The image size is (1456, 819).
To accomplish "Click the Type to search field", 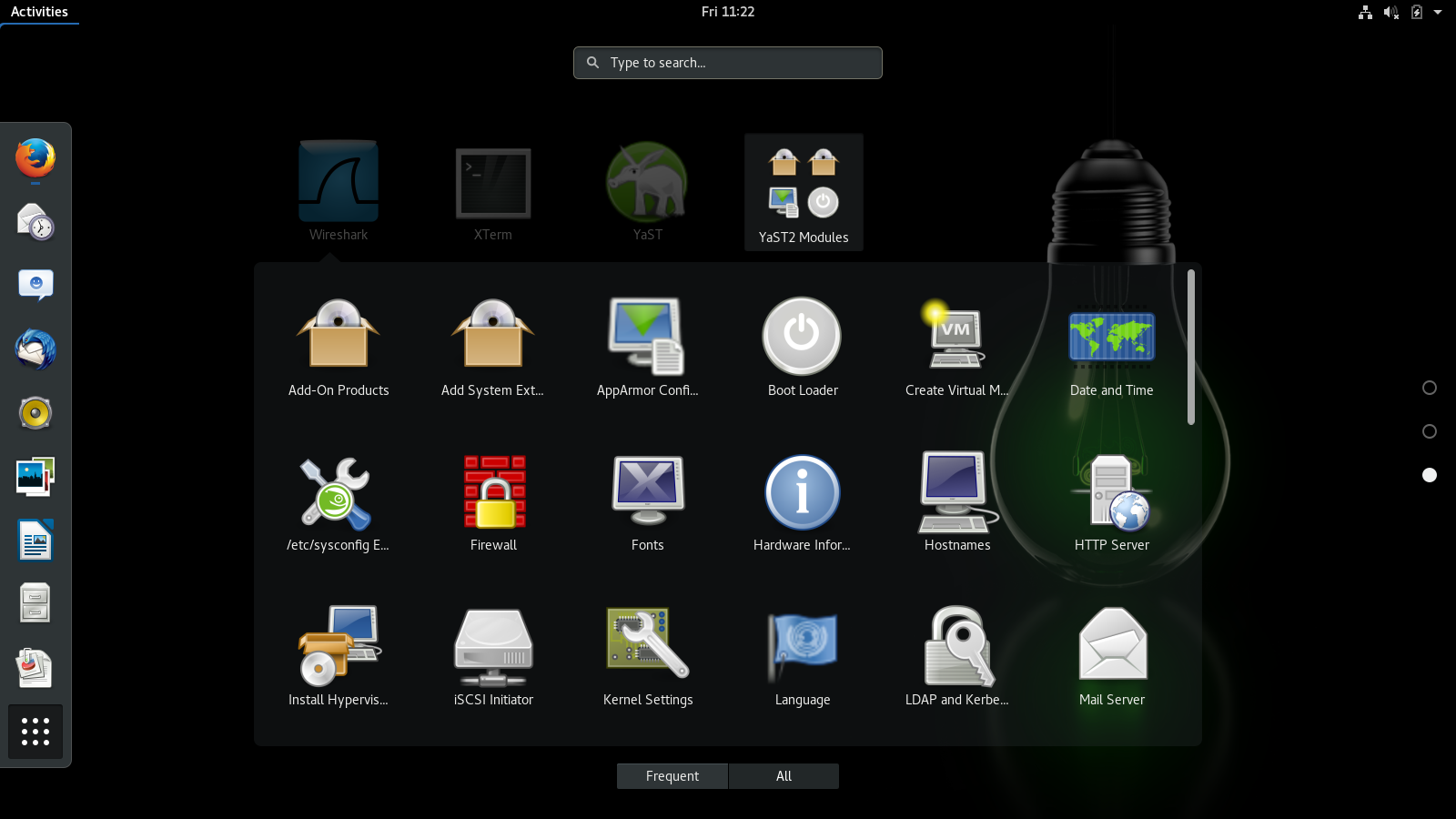I will 728,63.
